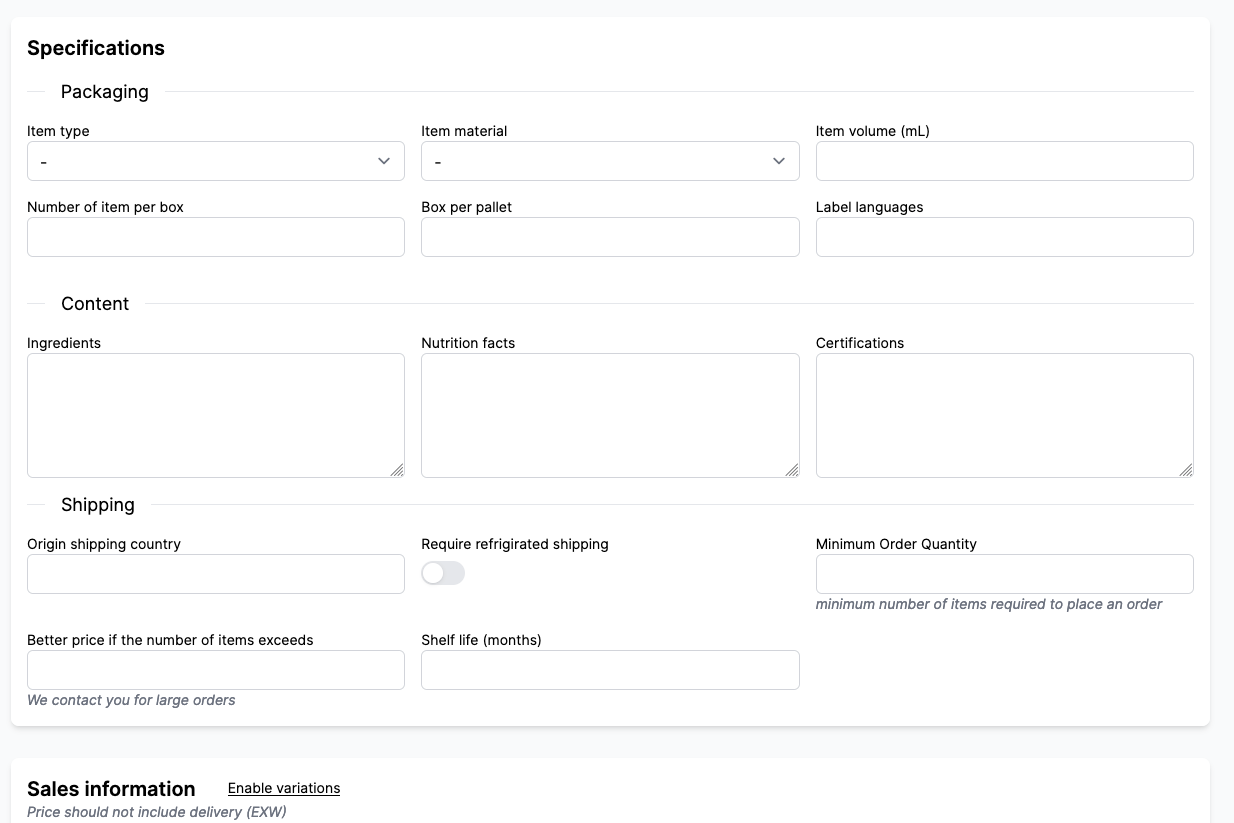
Task: Grab the Ingredients textarea resize handle
Action: [397, 470]
